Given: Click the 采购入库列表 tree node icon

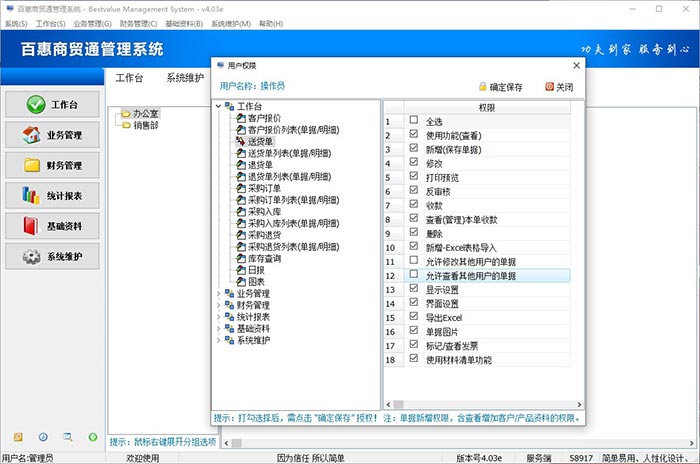Looking at the screenshot, I should [241, 223].
